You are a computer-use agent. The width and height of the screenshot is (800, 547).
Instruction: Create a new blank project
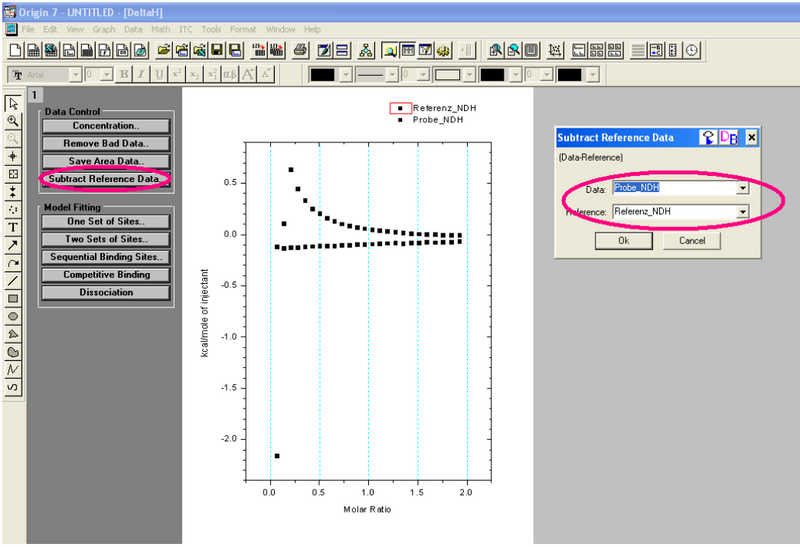15,50
